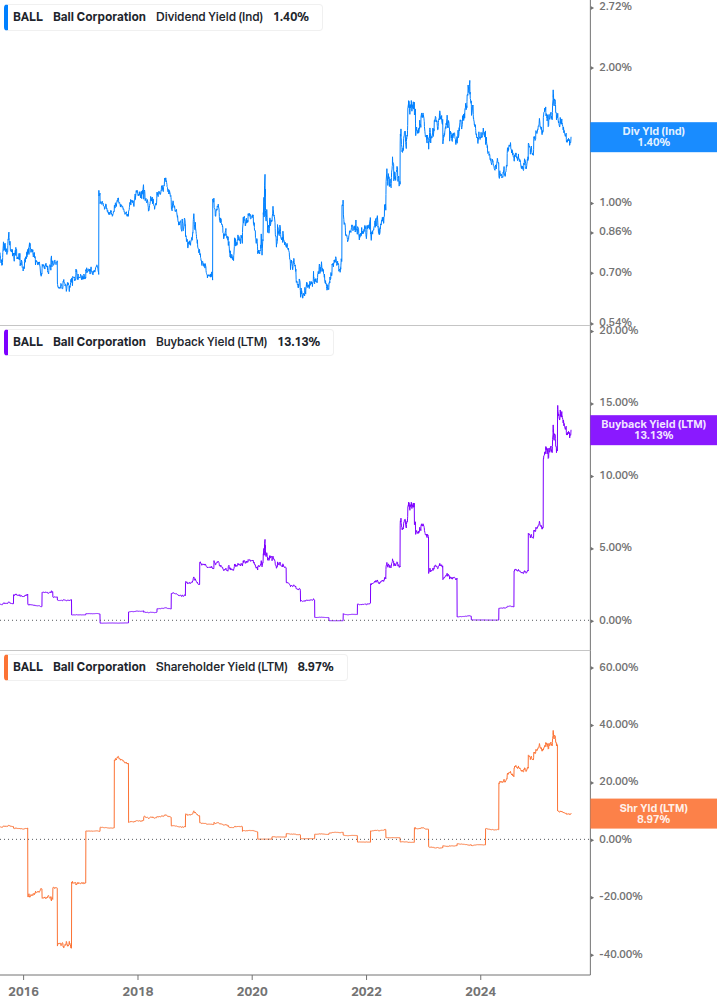Click the 2.00% axis label in dividend chart
The height and width of the screenshot is (1005, 717).
(615, 67)
